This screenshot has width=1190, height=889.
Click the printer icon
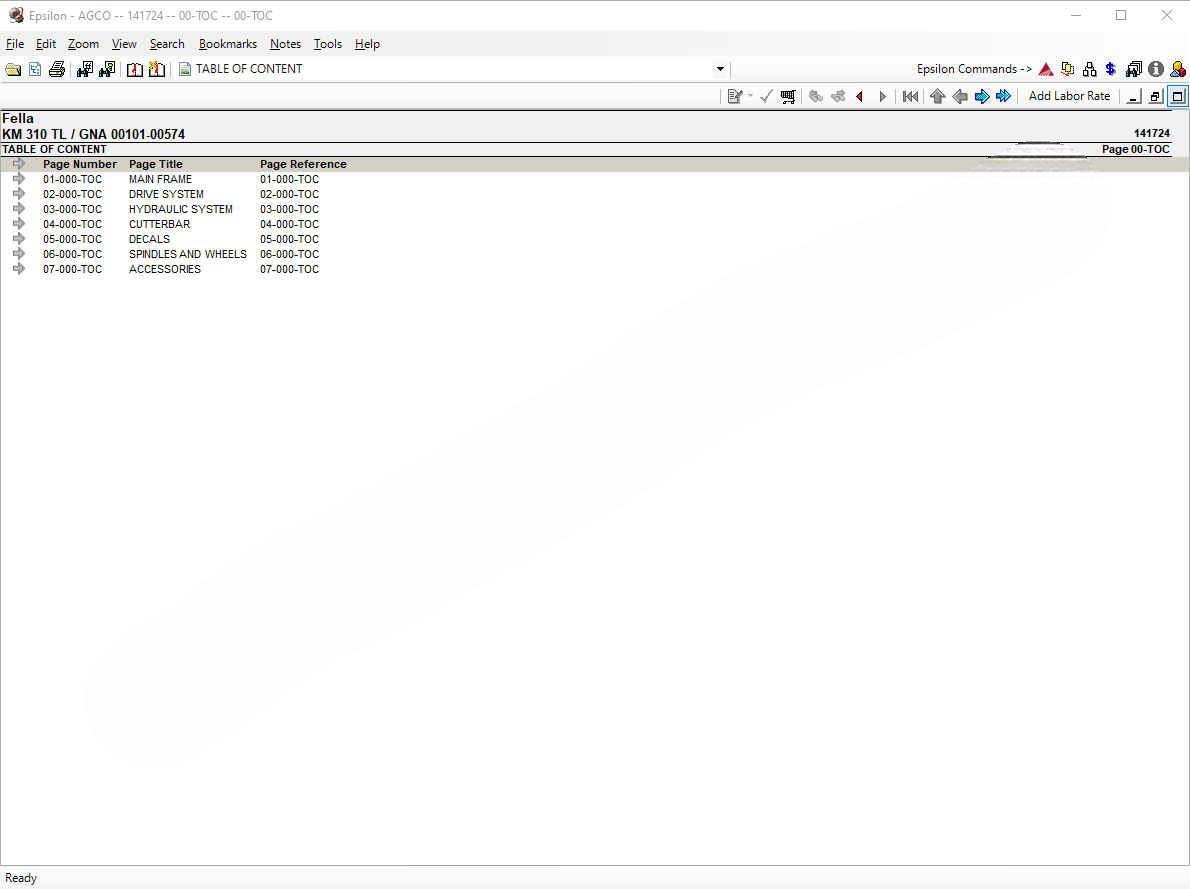57,69
